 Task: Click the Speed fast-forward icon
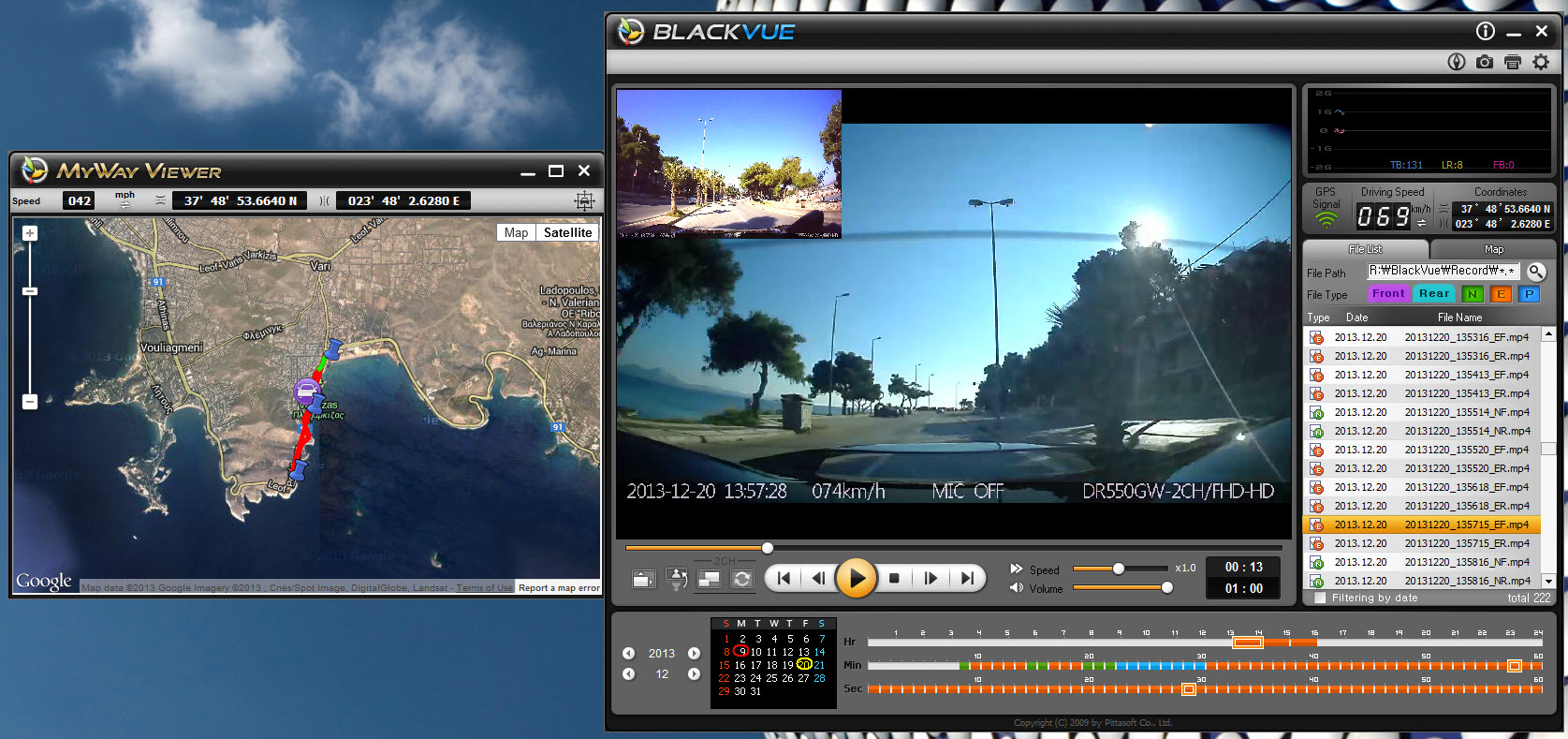(x=1017, y=569)
